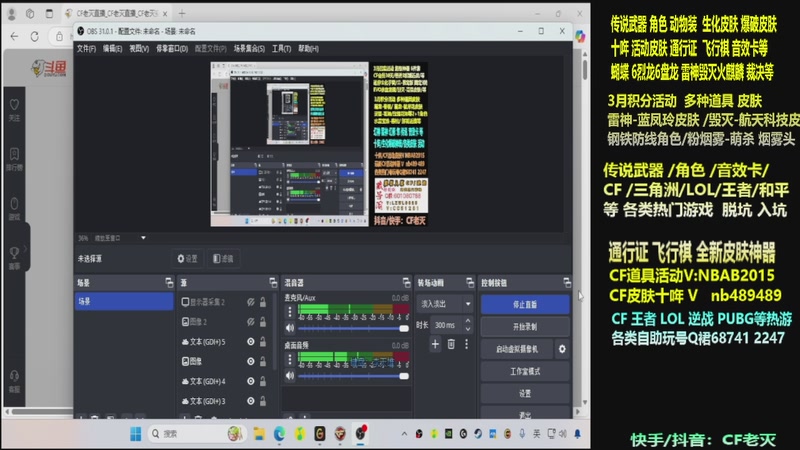The height and width of the screenshot is (450, 800).
Task: Pop out the 场景 dock panel
Action: pyautogui.click(x=169, y=282)
